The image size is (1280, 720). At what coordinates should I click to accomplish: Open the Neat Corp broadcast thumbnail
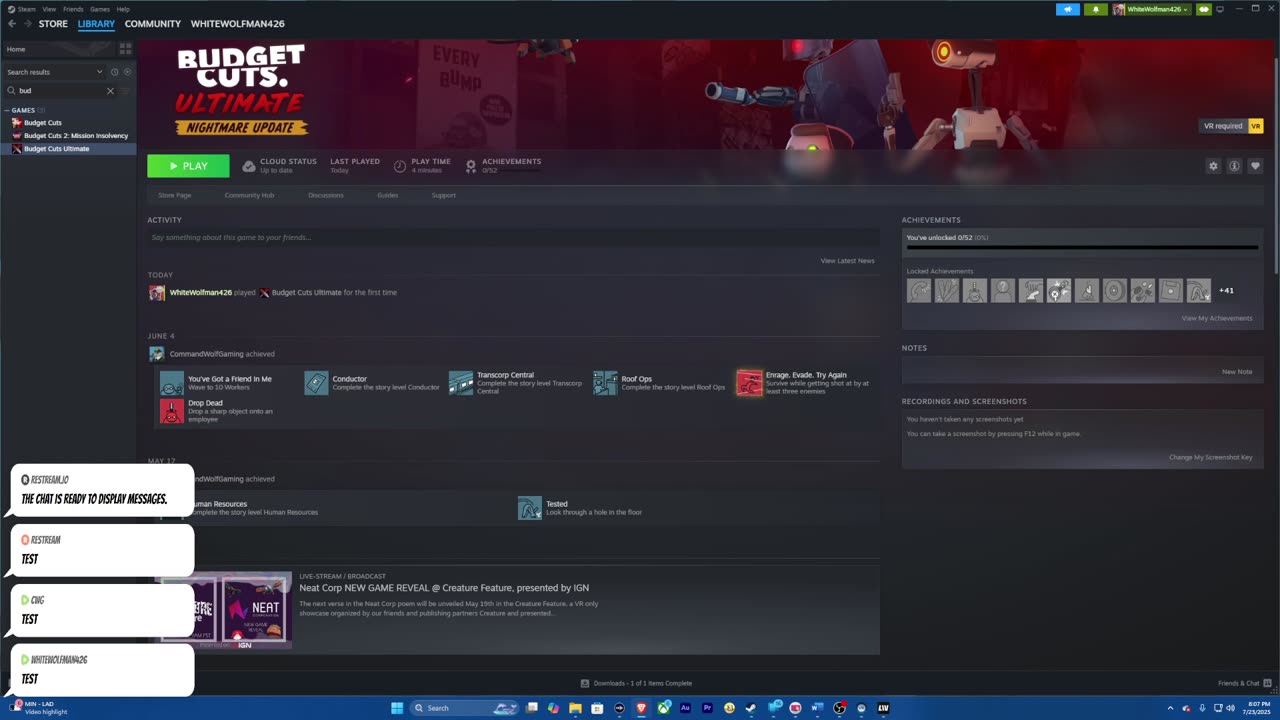225,610
